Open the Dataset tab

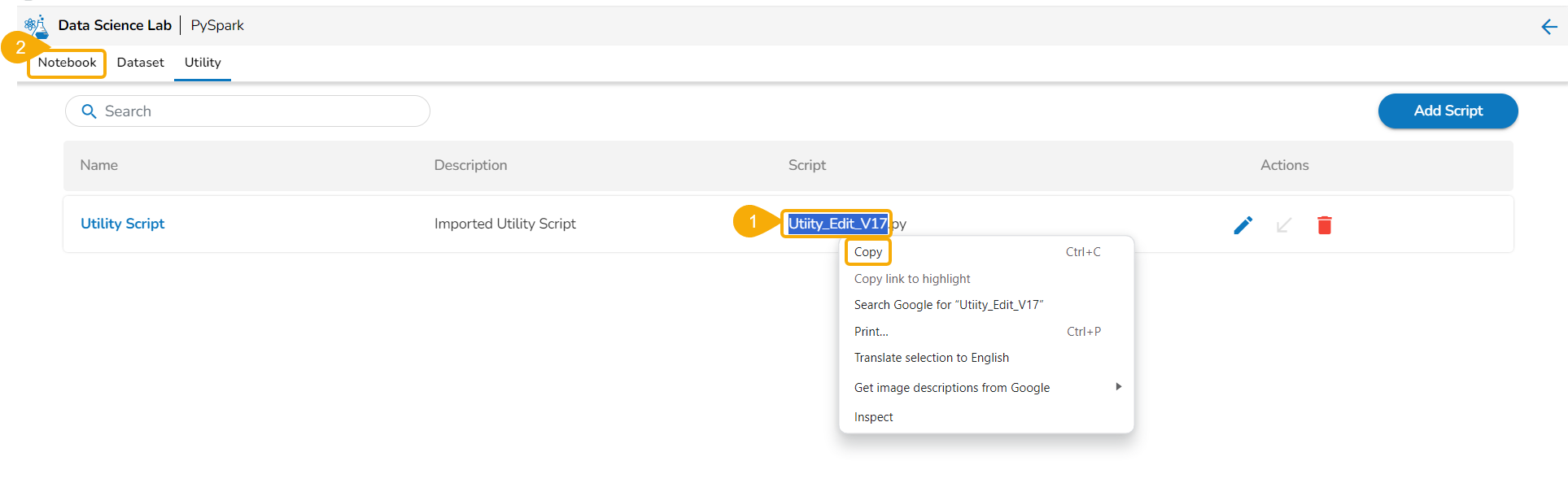(x=140, y=63)
